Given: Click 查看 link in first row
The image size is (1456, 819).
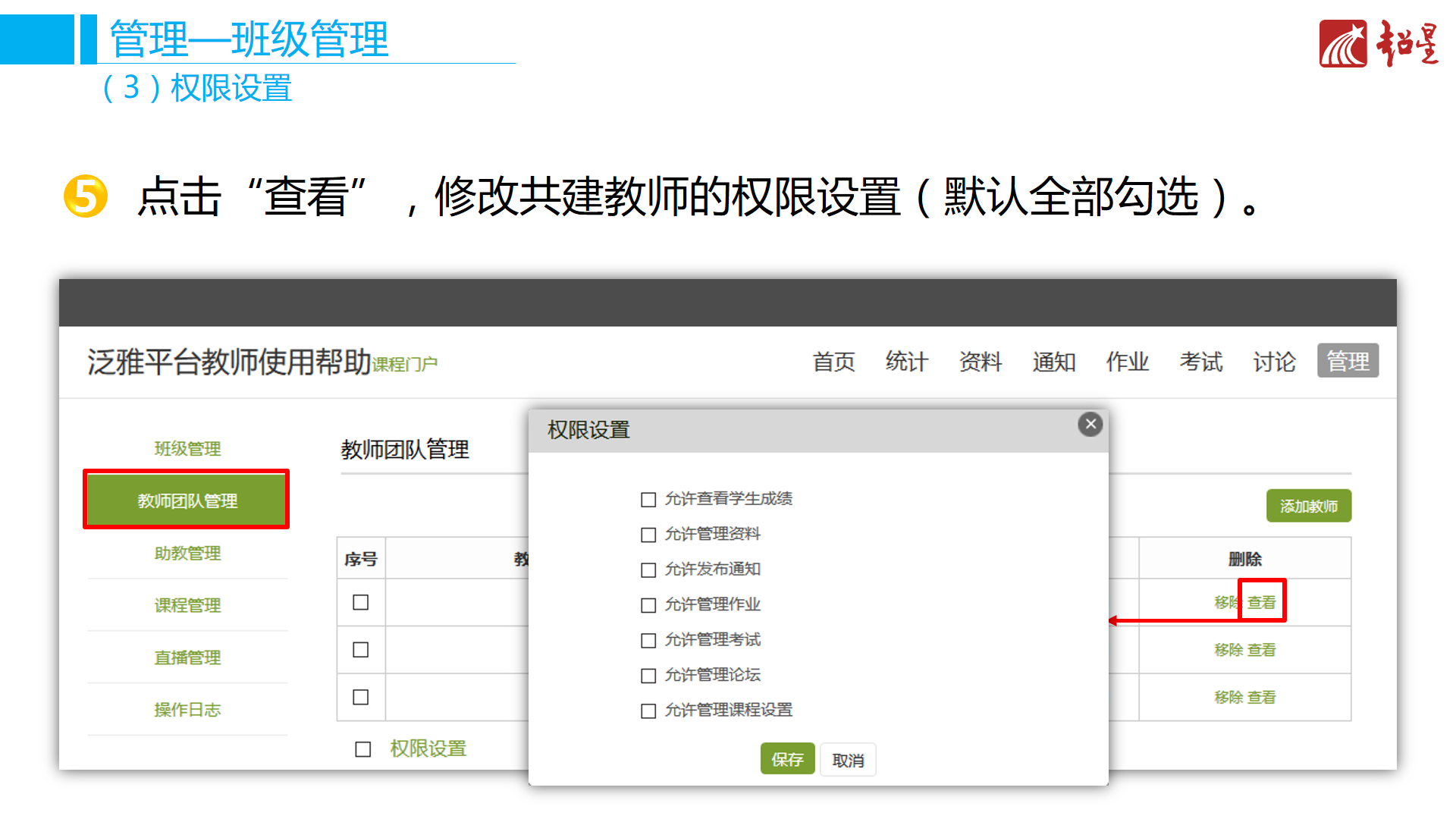Looking at the screenshot, I should pyautogui.click(x=1262, y=602).
